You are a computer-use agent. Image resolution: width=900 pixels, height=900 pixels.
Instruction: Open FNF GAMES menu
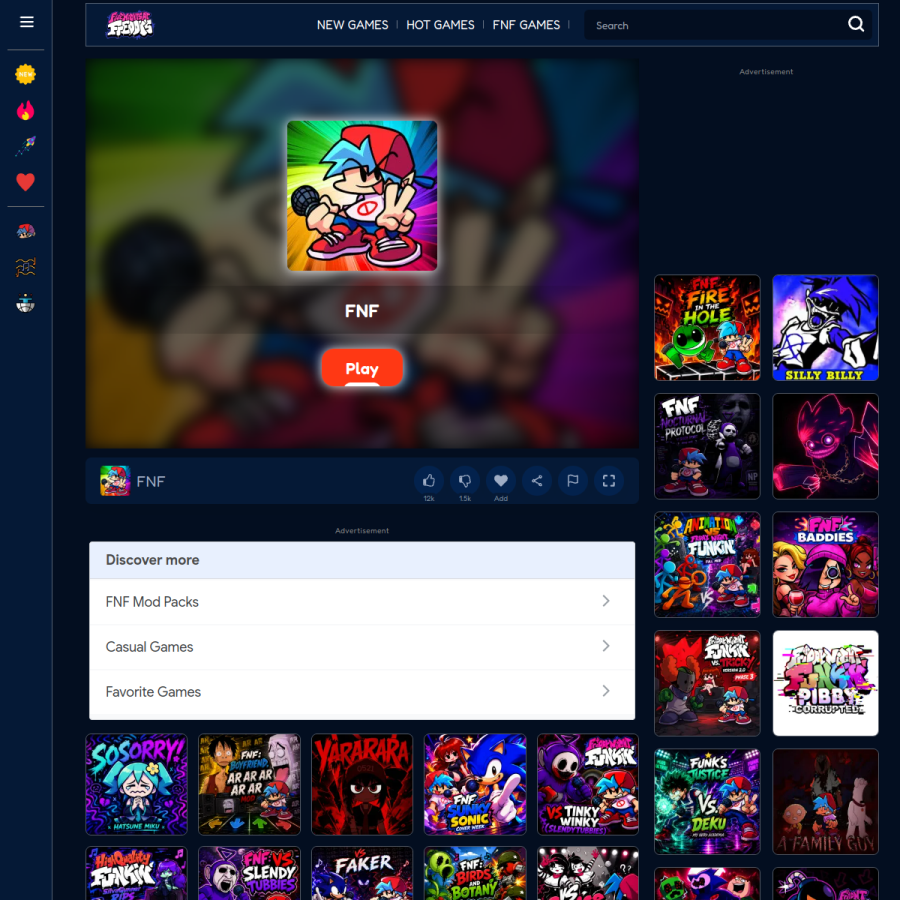[526, 25]
